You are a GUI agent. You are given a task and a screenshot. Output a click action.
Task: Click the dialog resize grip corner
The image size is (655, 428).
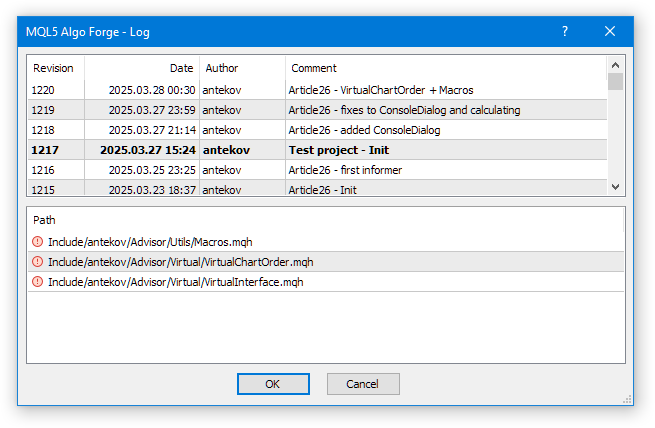627,399
